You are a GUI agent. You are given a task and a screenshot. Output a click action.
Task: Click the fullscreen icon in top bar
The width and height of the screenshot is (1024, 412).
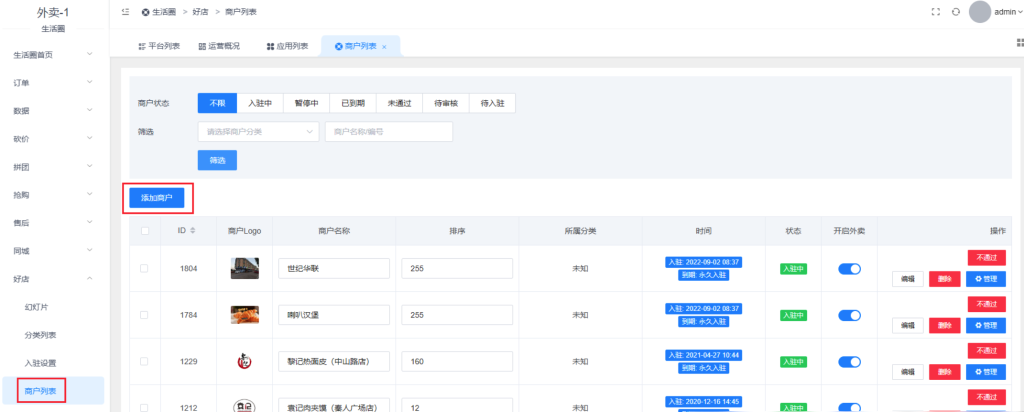pos(936,12)
